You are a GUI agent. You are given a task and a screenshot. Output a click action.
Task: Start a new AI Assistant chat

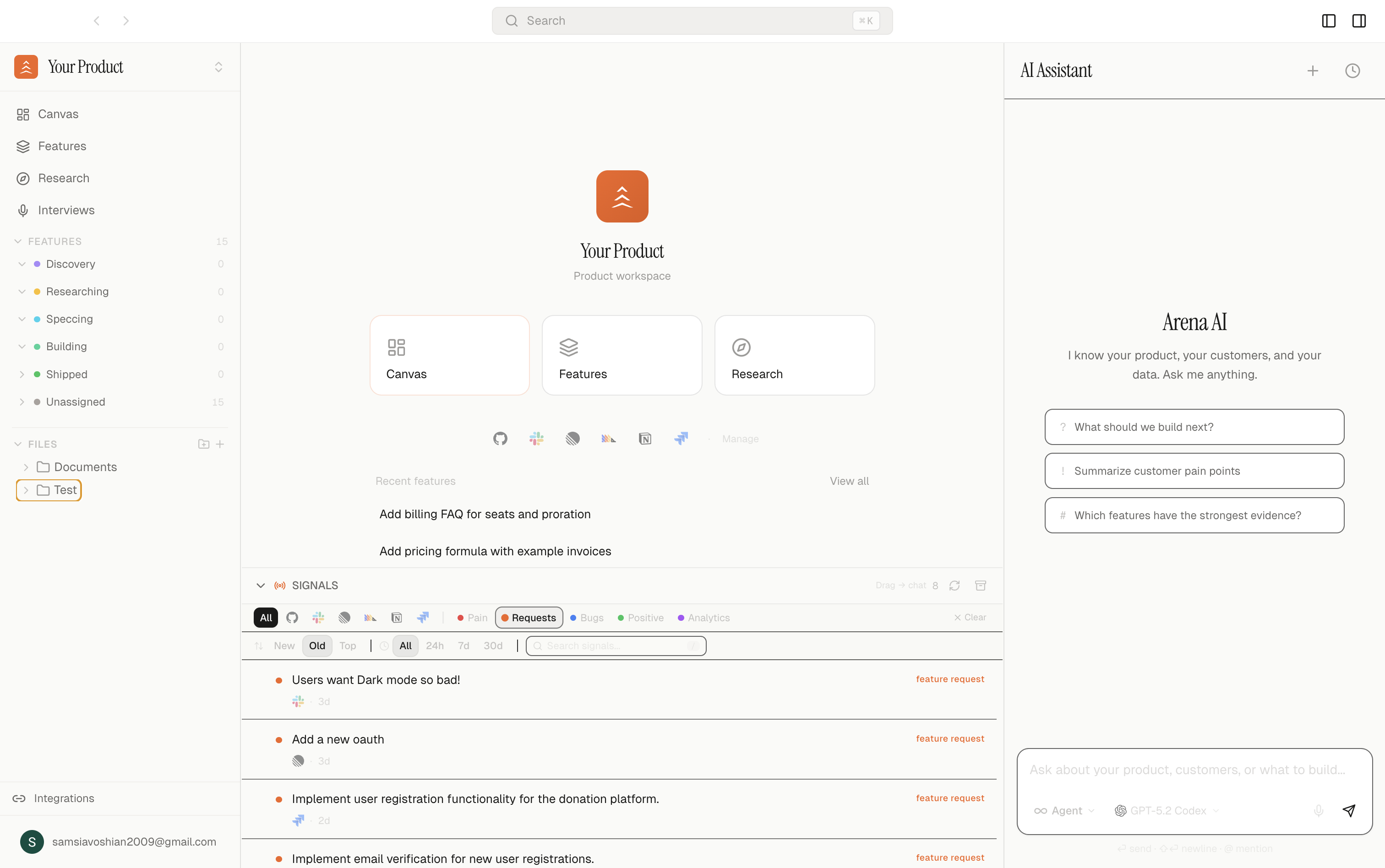point(1313,71)
